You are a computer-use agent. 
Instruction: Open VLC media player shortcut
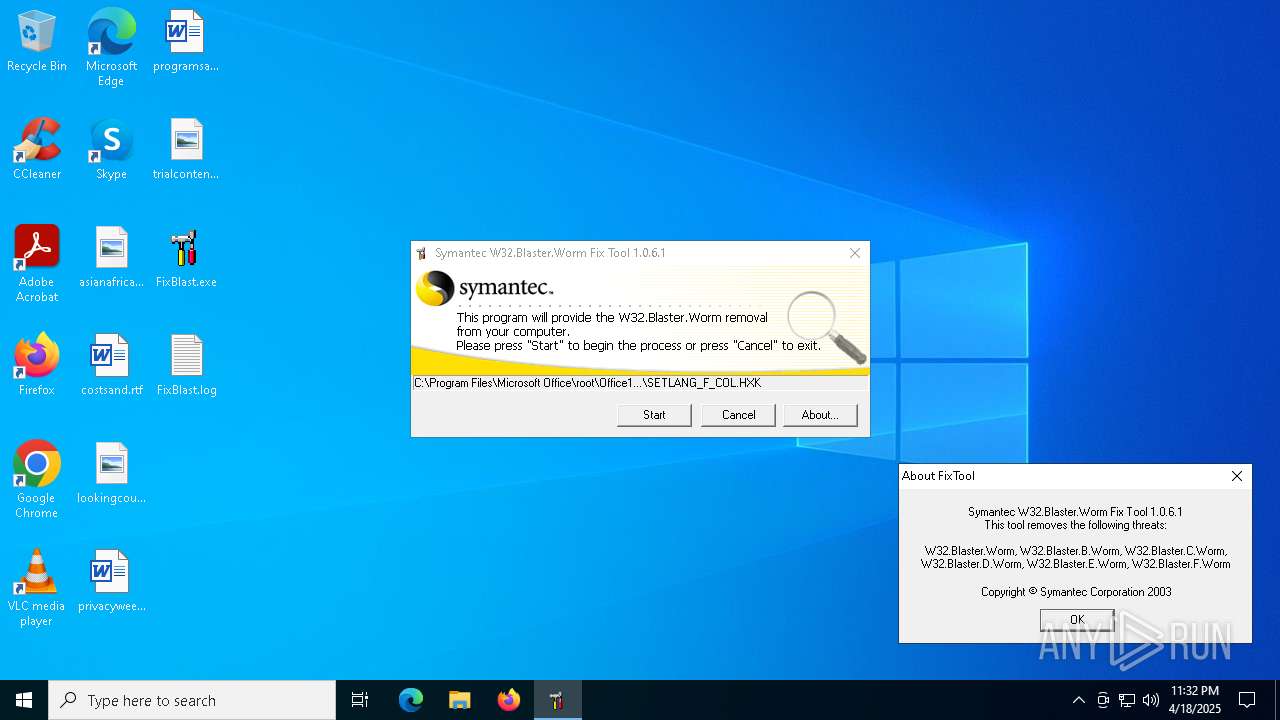[37, 588]
